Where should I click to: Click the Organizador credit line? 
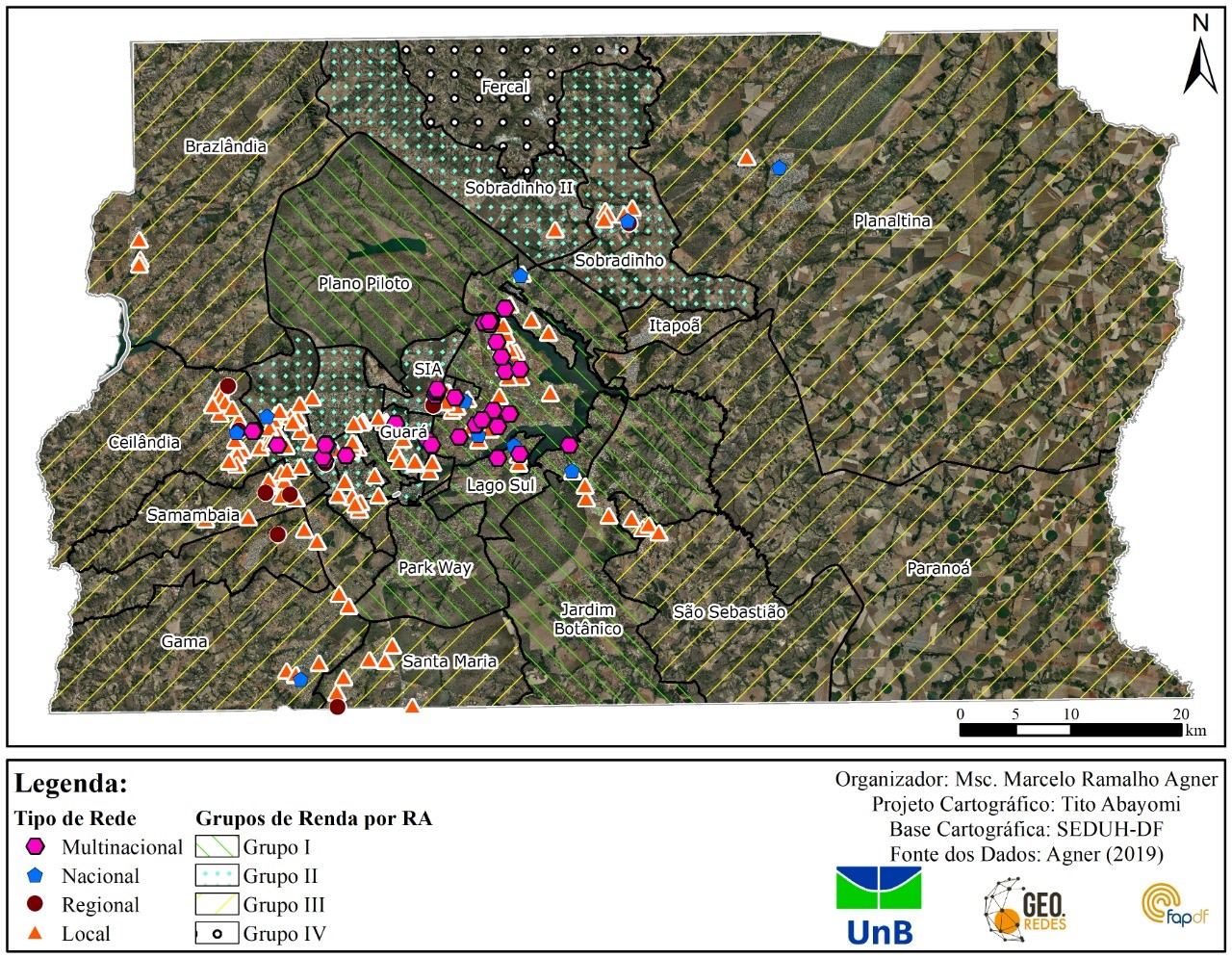1026,779
